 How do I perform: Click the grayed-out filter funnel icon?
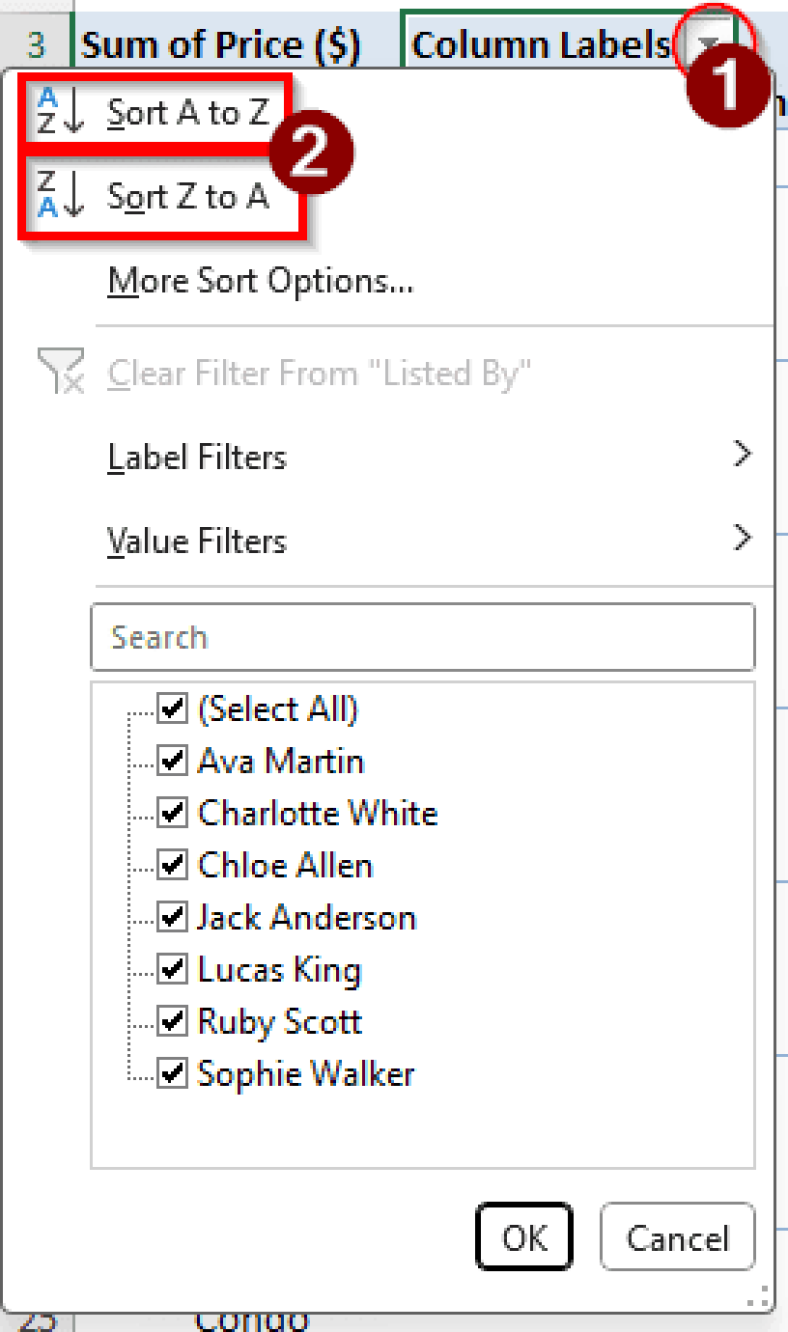pyautogui.click(x=60, y=372)
